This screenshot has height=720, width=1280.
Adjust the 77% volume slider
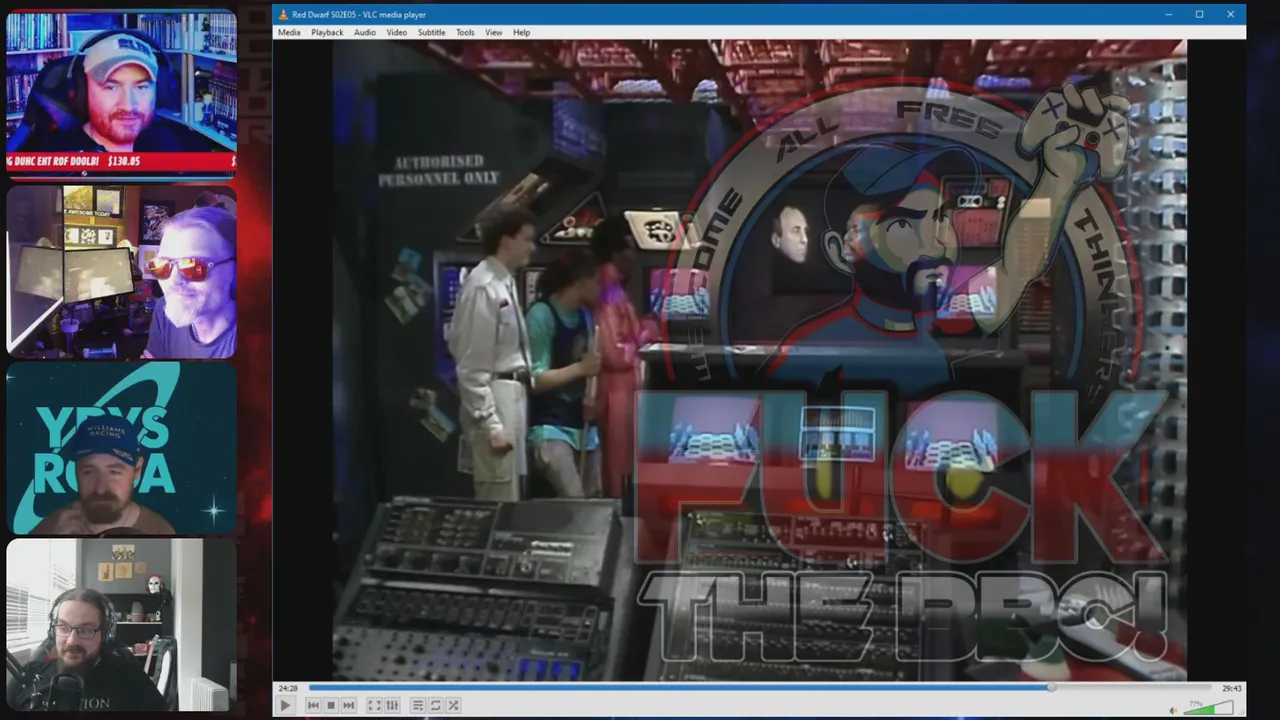point(1209,709)
